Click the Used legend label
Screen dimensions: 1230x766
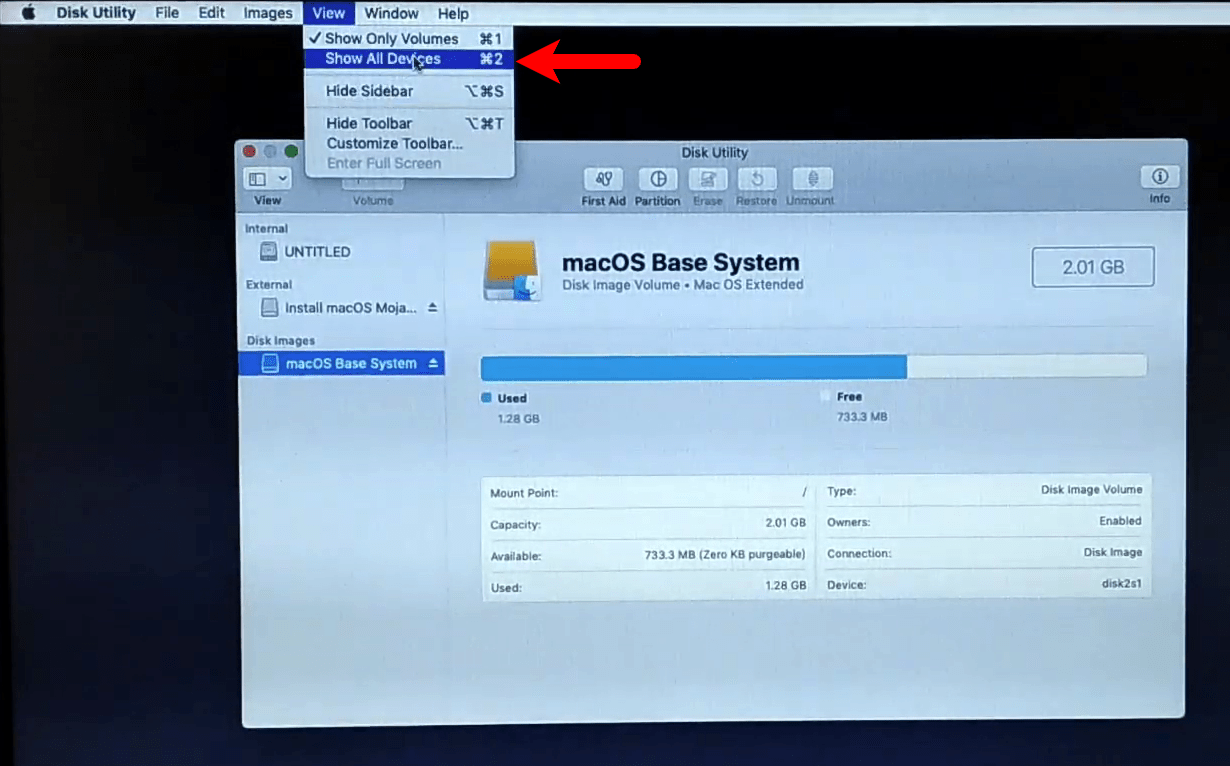(512, 398)
